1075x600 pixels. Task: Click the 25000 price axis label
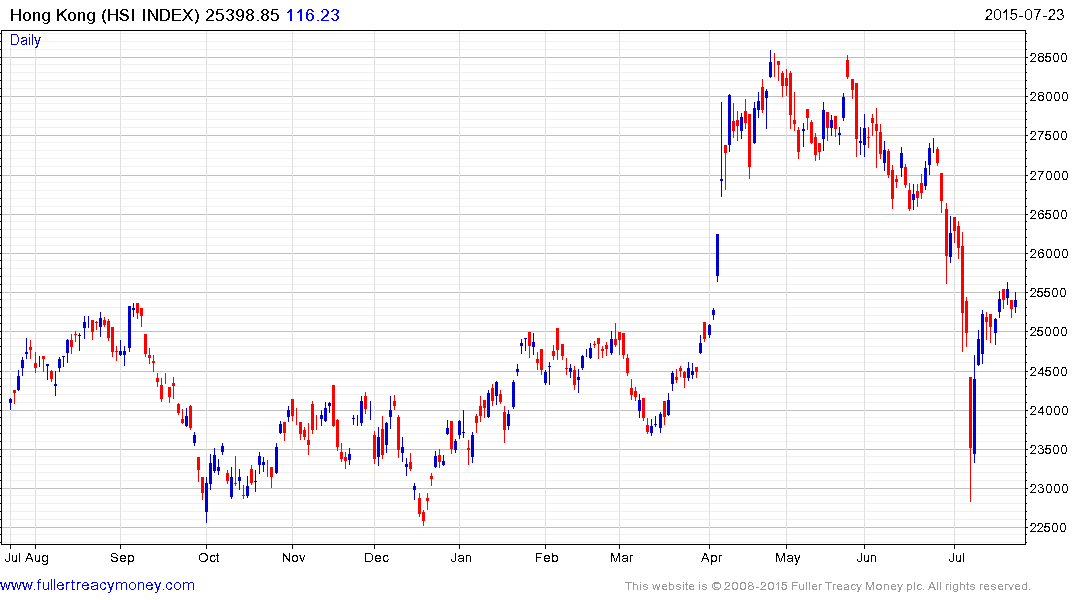pyautogui.click(x=1048, y=332)
